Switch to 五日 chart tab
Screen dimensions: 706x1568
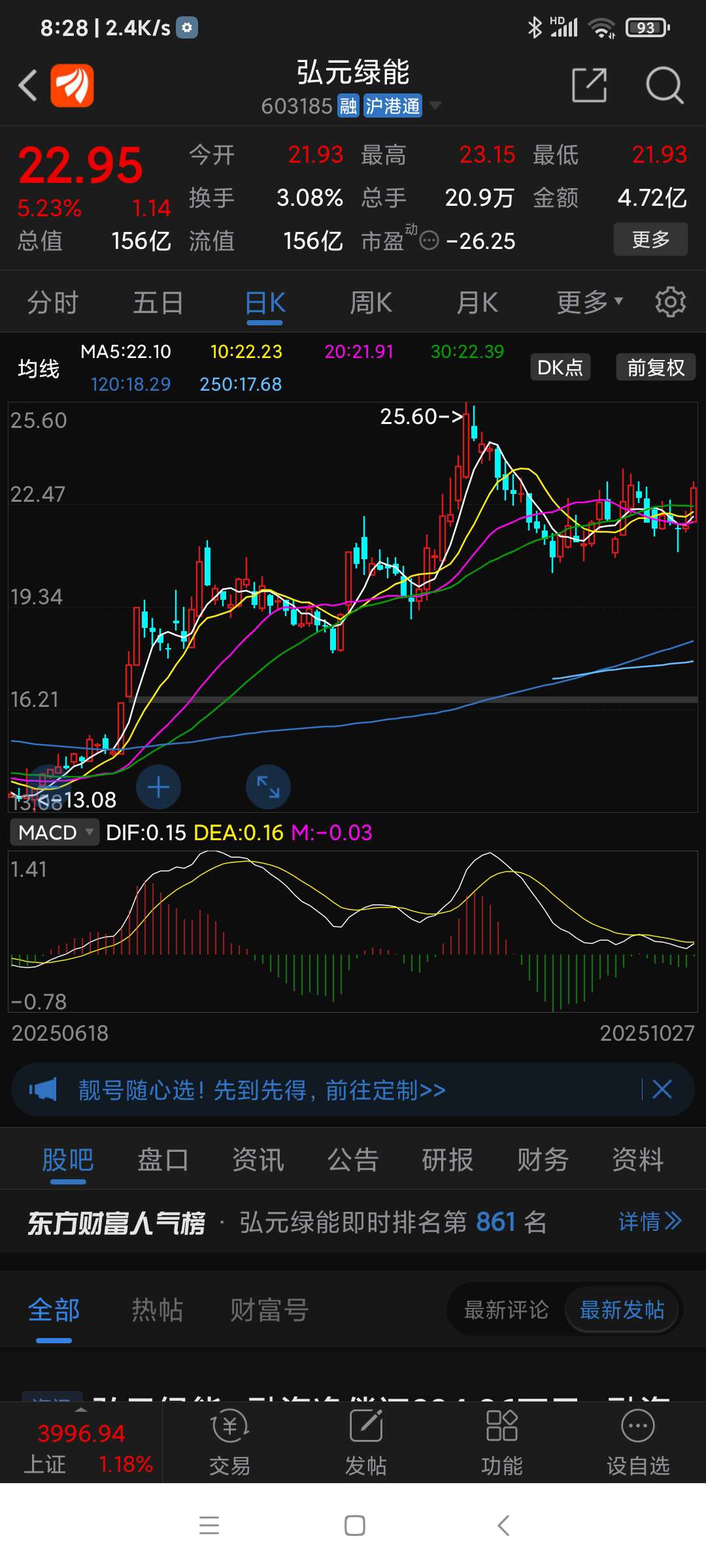[x=158, y=302]
